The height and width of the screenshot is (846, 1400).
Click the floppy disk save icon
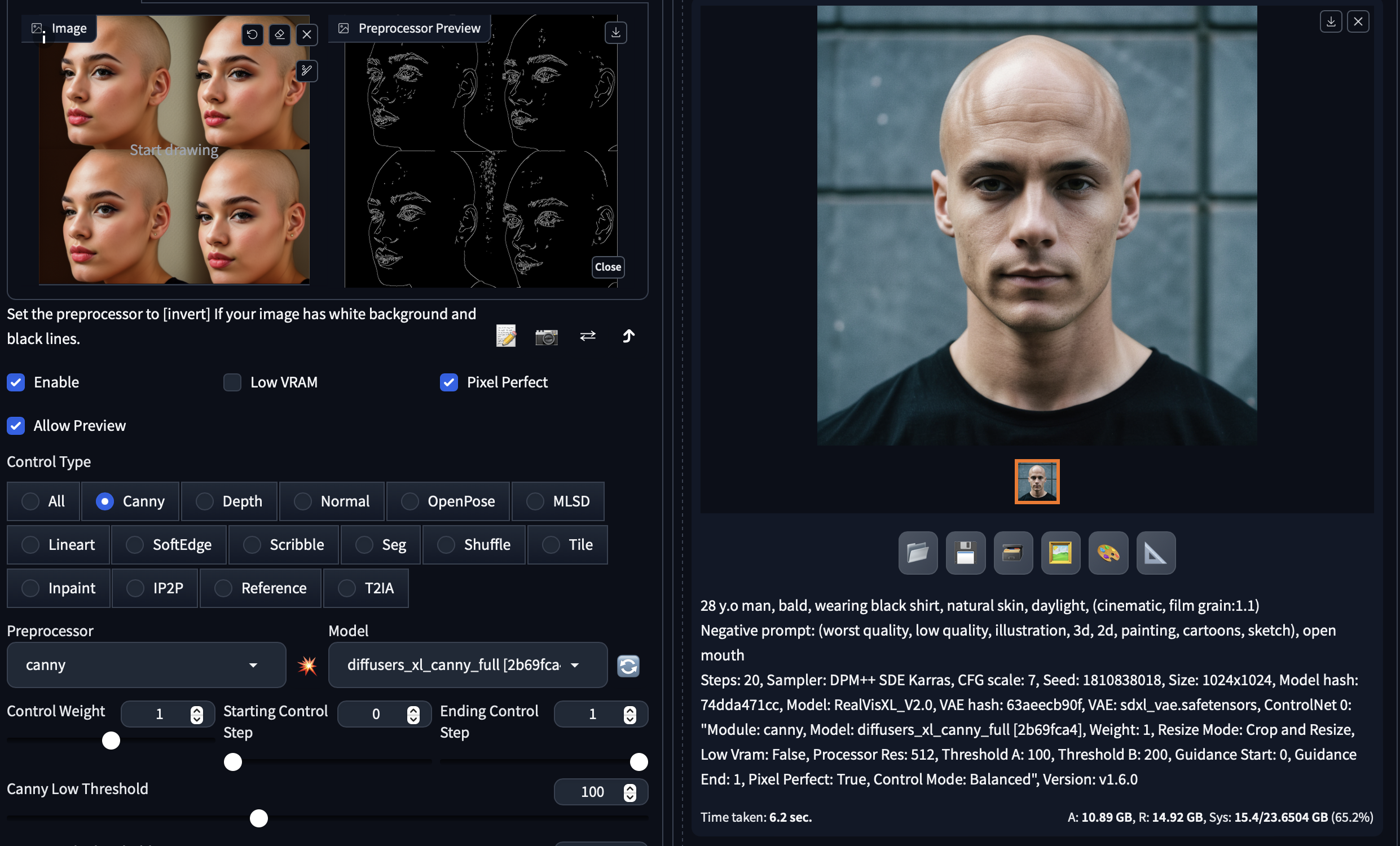click(965, 552)
